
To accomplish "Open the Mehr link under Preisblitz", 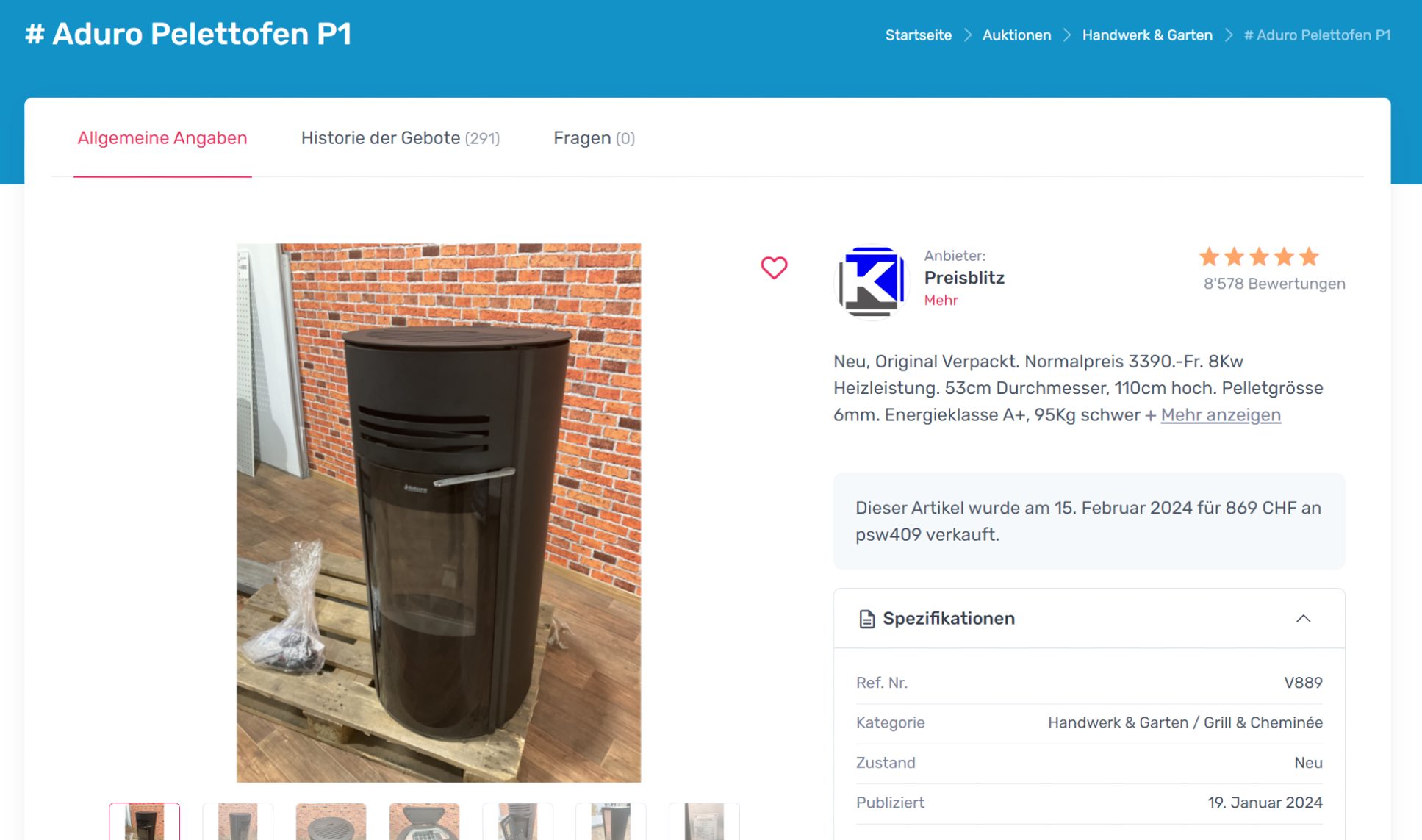I will pyautogui.click(x=941, y=300).
